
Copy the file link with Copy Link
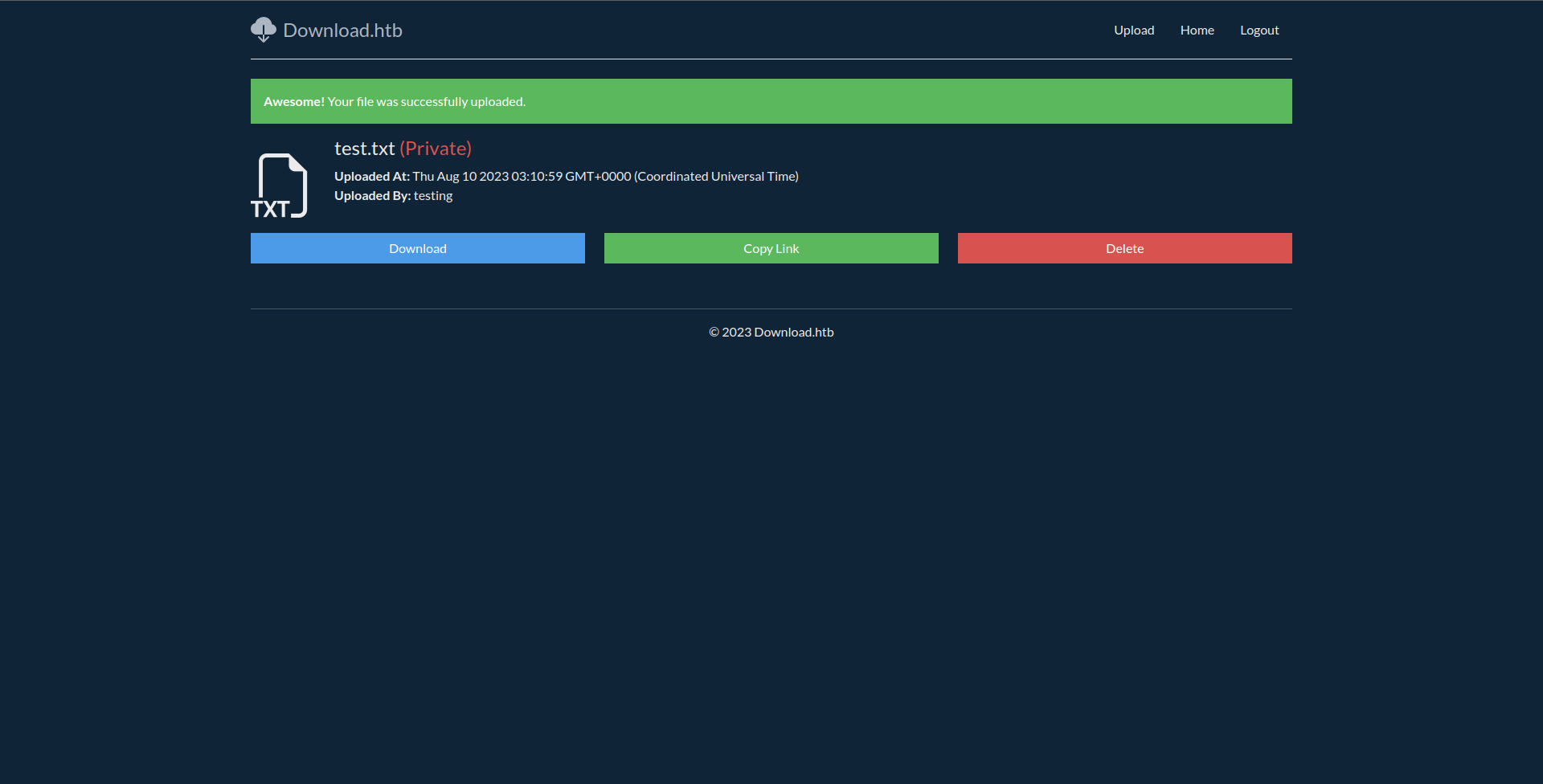point(771,248)
